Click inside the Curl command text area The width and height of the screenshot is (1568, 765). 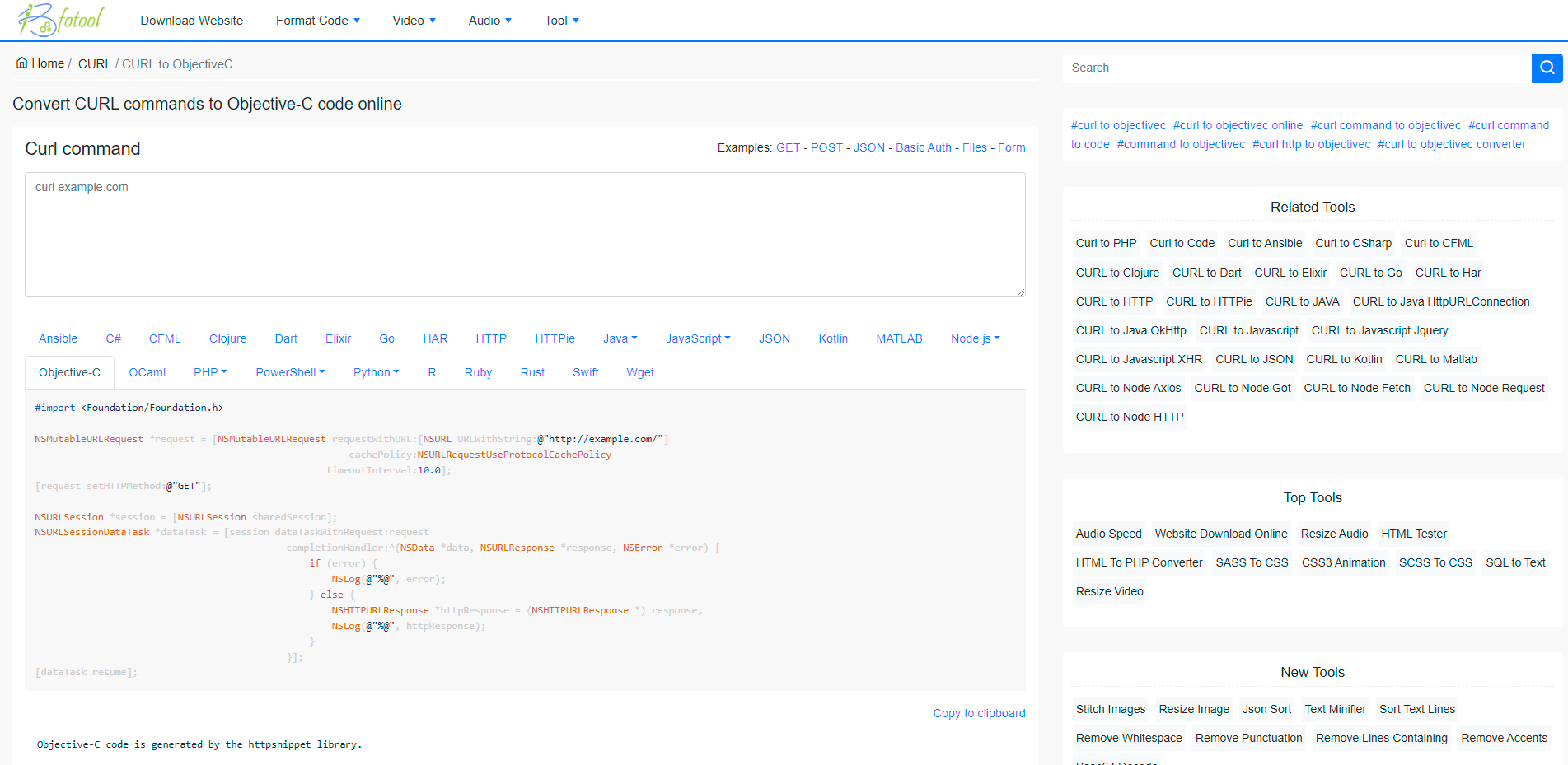pyautogui.click(x=525, y=235)
